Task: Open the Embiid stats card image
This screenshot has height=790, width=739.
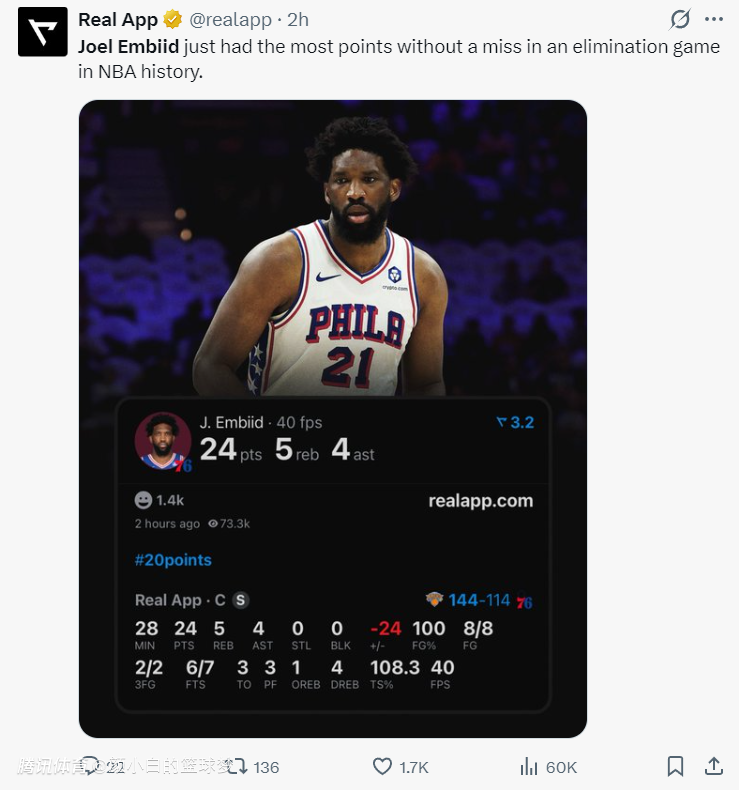Action: tap(333, 419)
